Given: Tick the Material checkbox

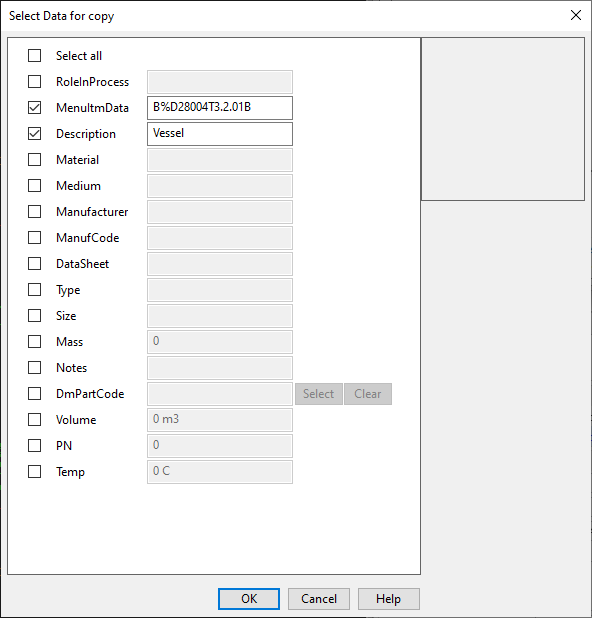Looking at the screenshot, I should pos(34,160).
